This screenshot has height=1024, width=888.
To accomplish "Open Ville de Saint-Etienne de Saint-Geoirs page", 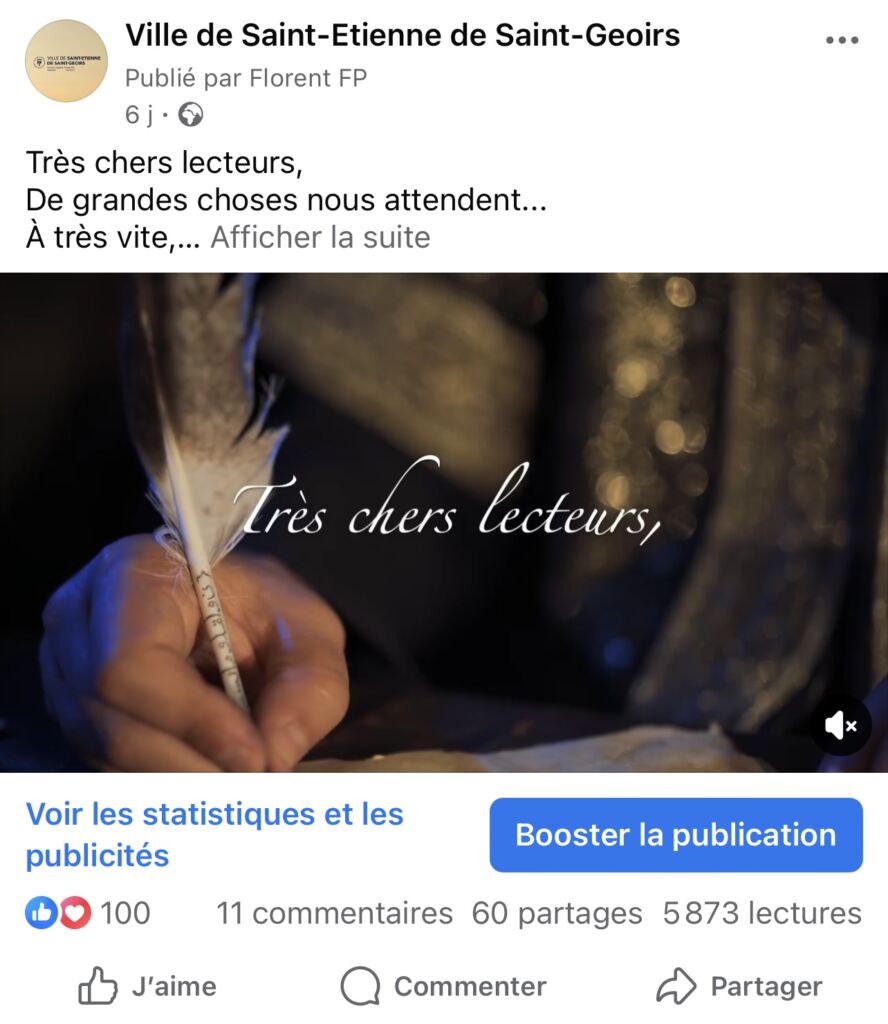I will tap(402, 35).
